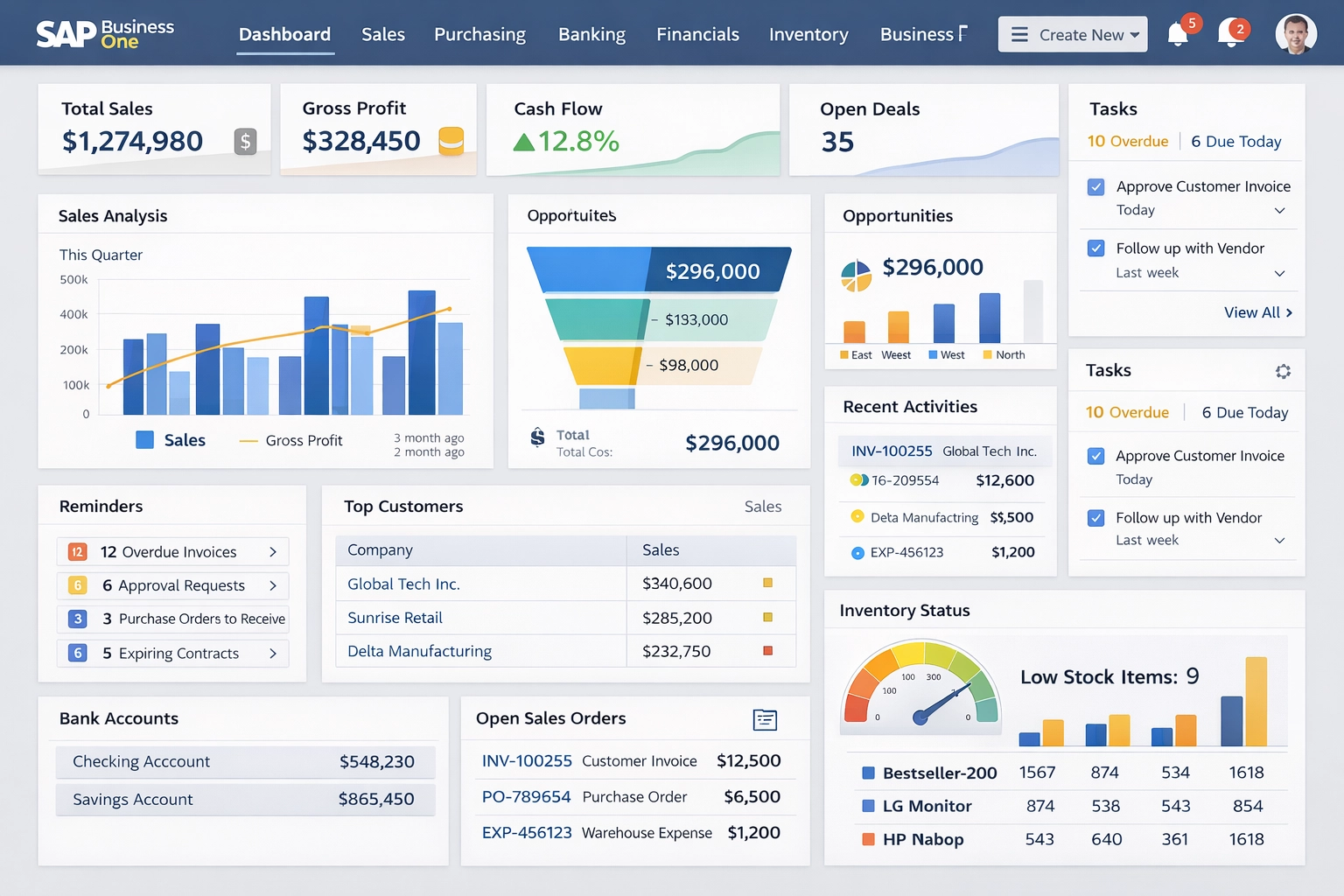Expand the Approve Customer Invoice task details

(x=1280, y=209)
